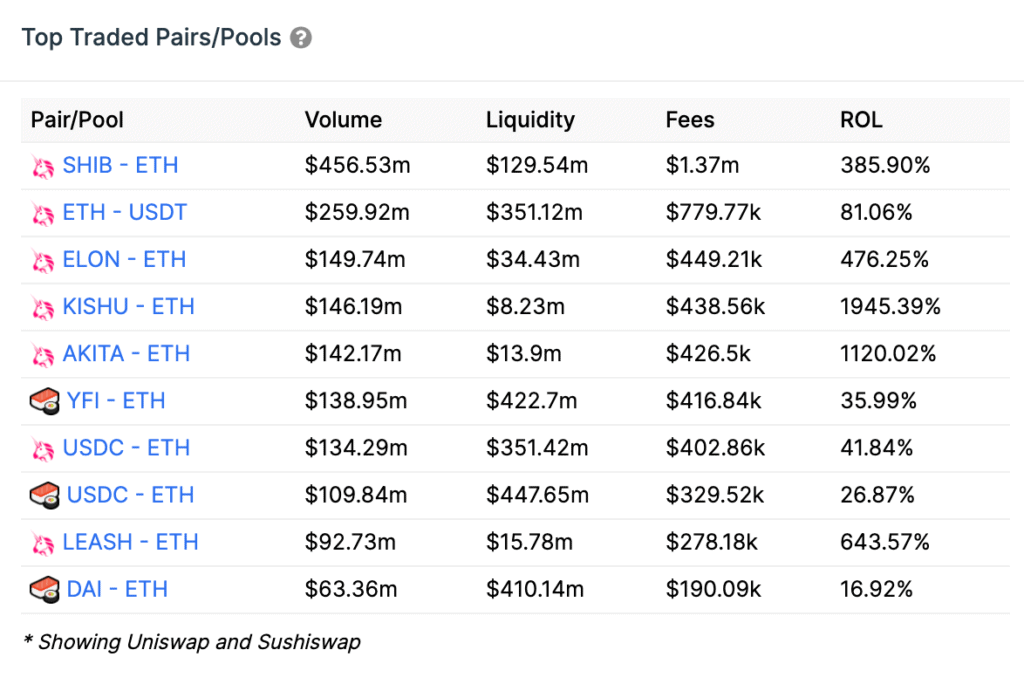Click the Sushiswap icon next to DAI - ETH
Viewport: 1024px width, 684px height.
click(43, 590)
